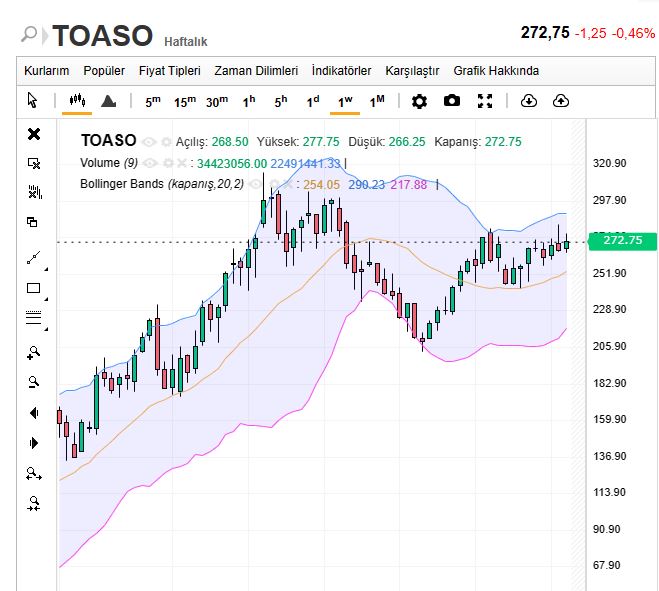Open chart settings gear
The image size is (659, 591).
419,101
